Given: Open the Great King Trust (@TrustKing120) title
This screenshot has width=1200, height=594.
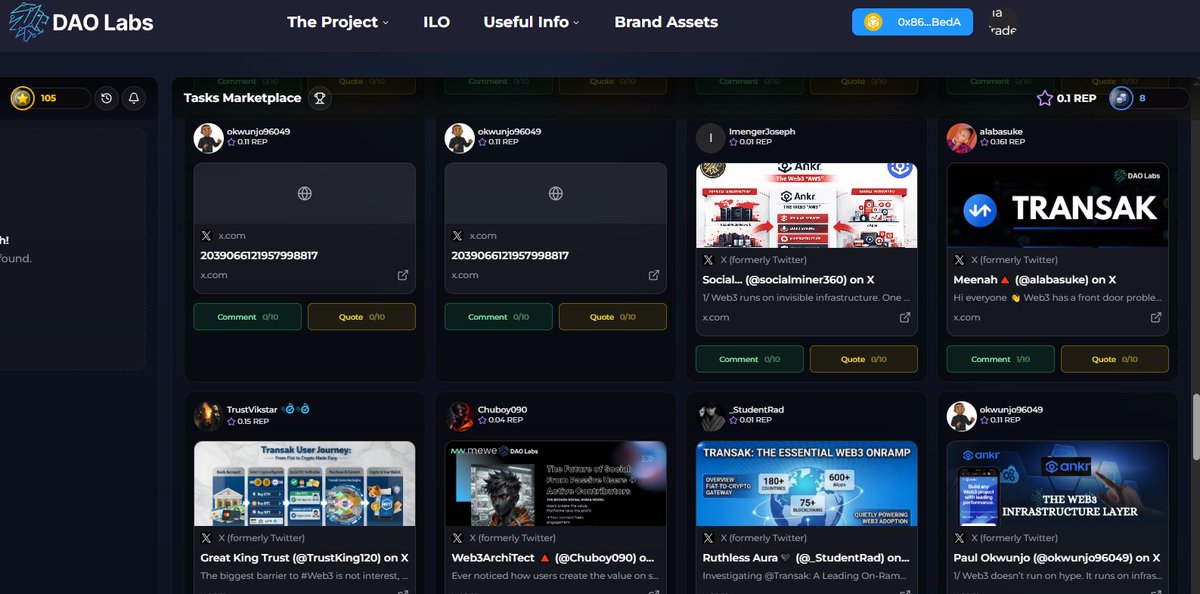Looking at the screenshot, I should (x=304, y=559).
